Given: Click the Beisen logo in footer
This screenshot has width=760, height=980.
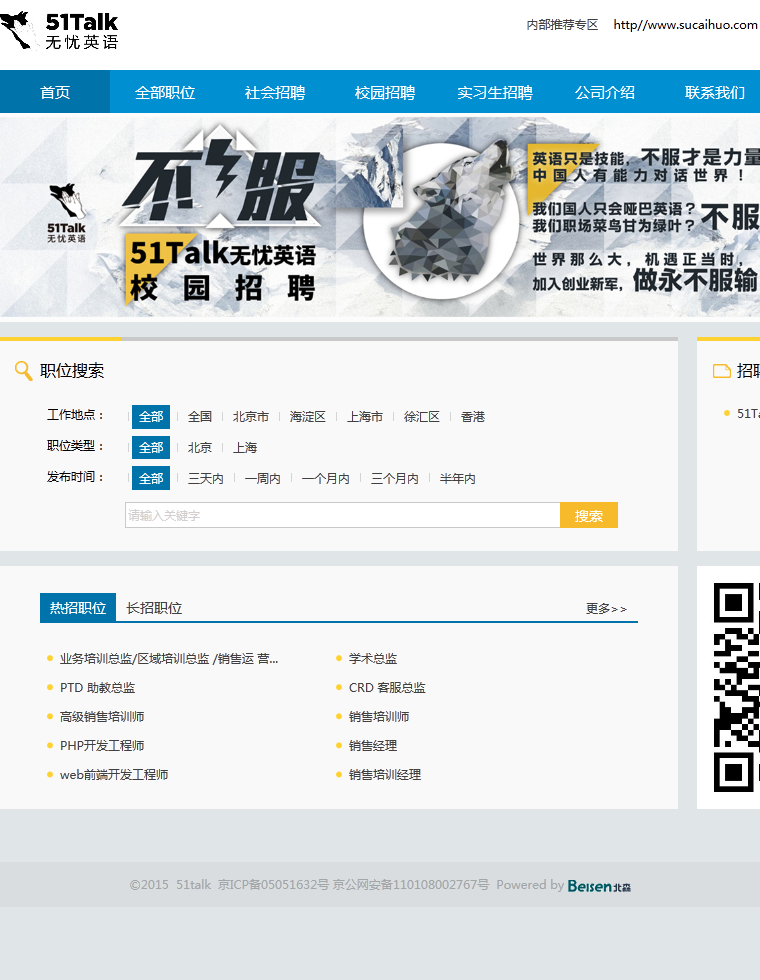Looking at the screenshot, I should (599, 886).
